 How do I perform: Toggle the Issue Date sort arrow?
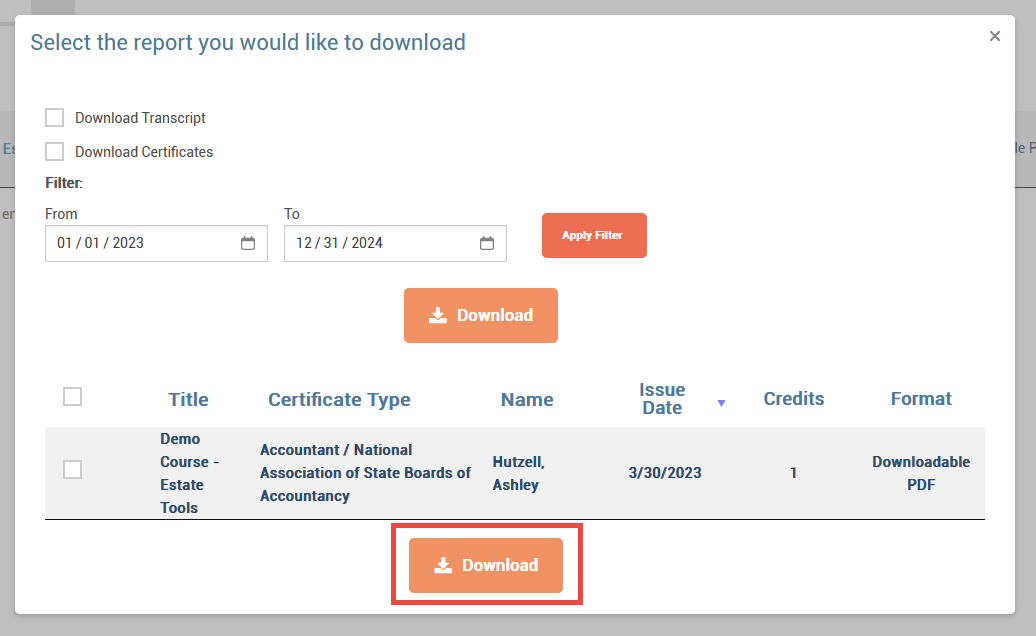(x=722, y=403)
